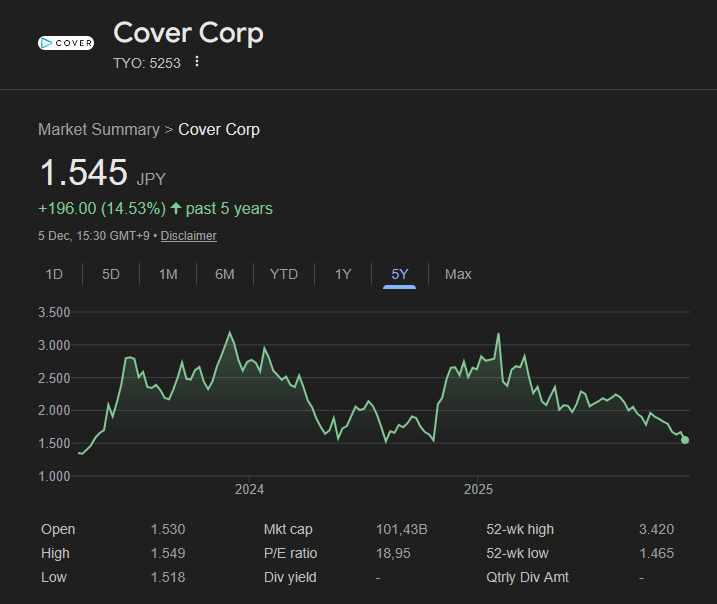
Task: Open the three-dot options menu
Action: (197, 61)
